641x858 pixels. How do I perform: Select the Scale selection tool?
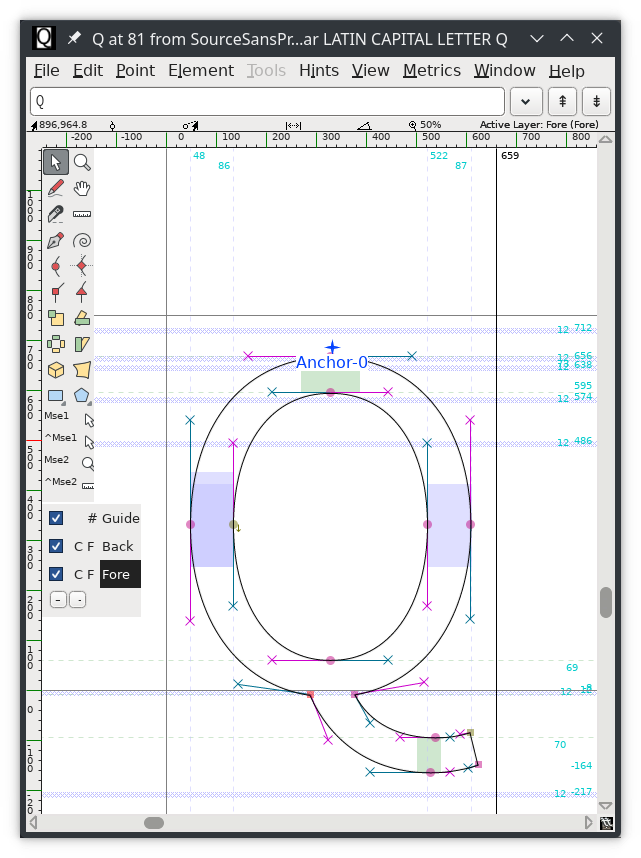click(x=56, y=318)
